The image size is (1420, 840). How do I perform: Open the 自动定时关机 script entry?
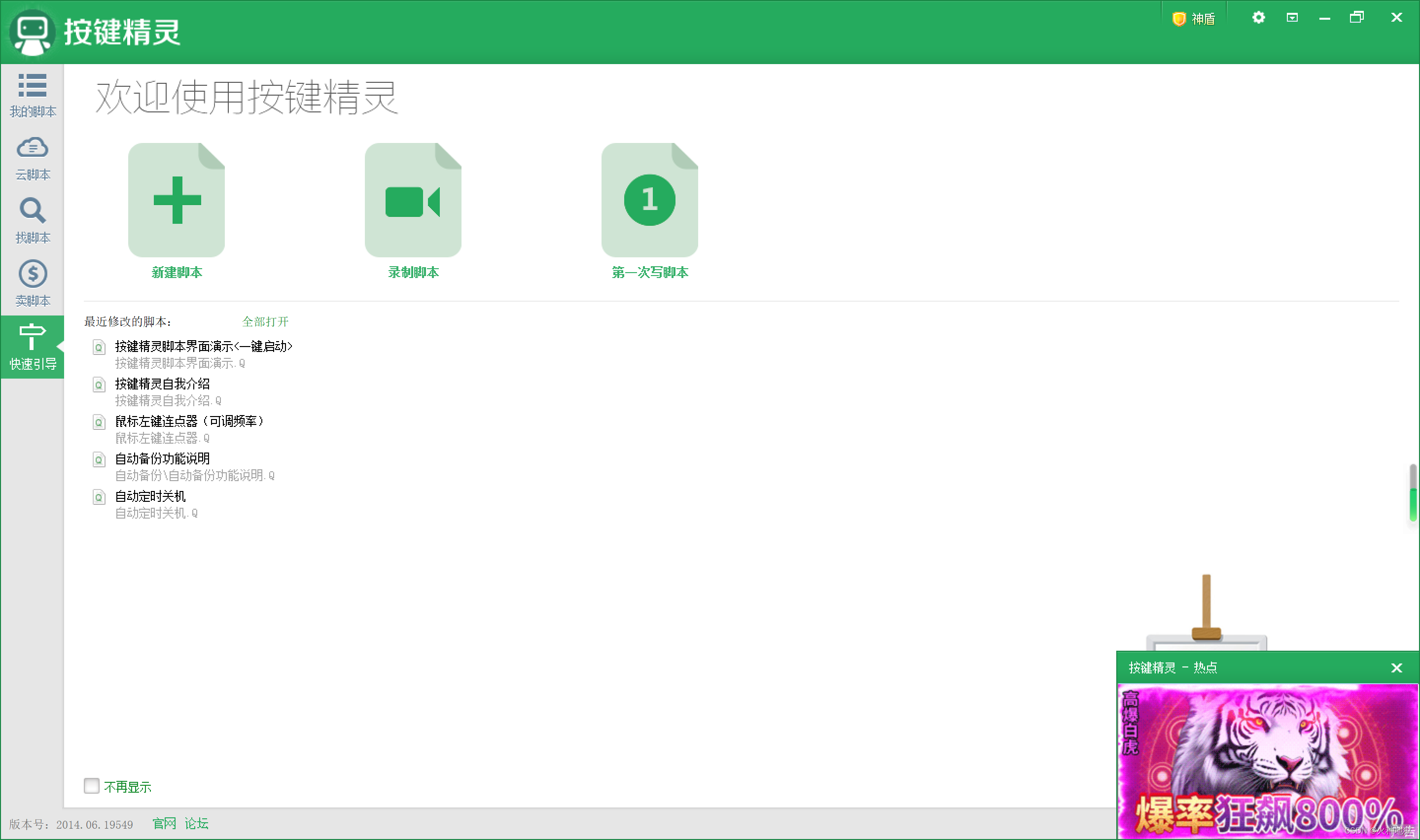(x=150, y=496)
